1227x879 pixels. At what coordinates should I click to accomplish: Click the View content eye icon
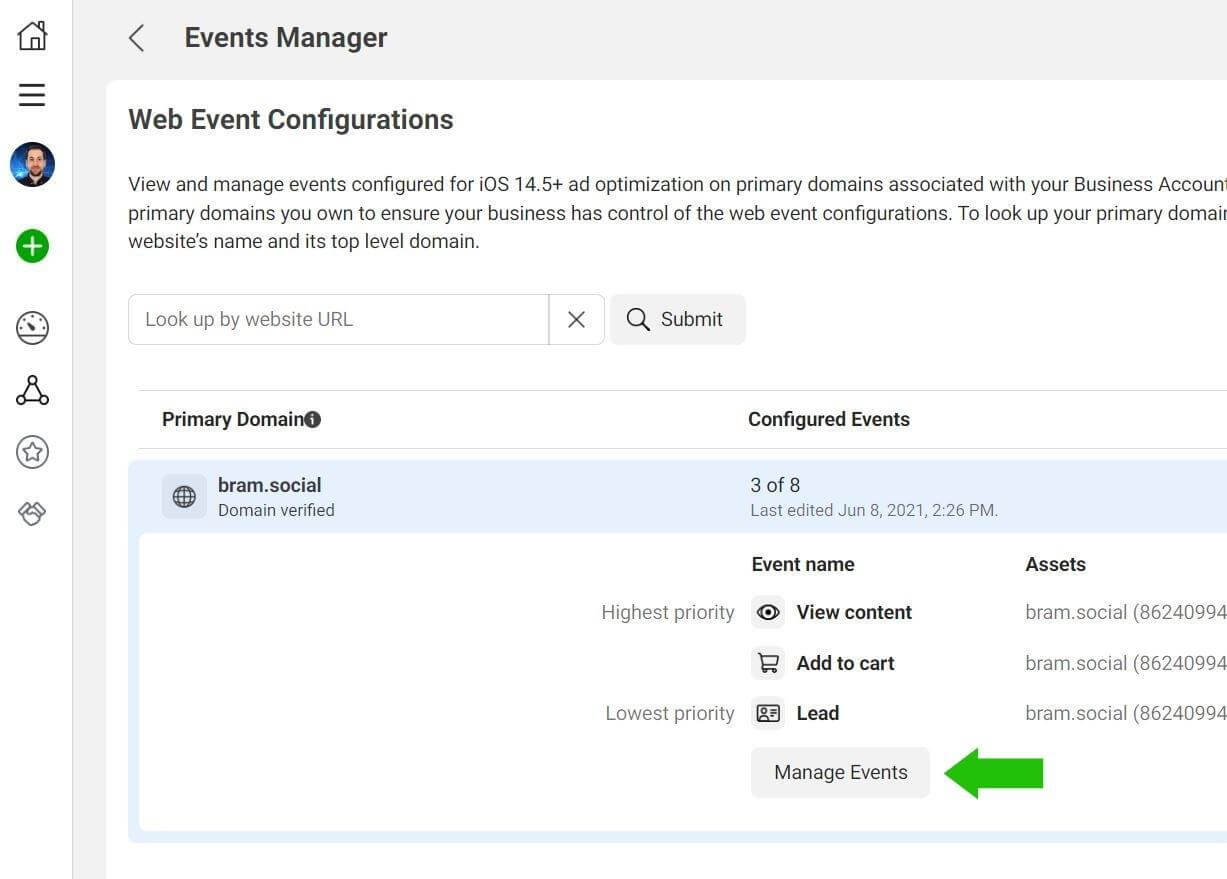pos(768,612)
